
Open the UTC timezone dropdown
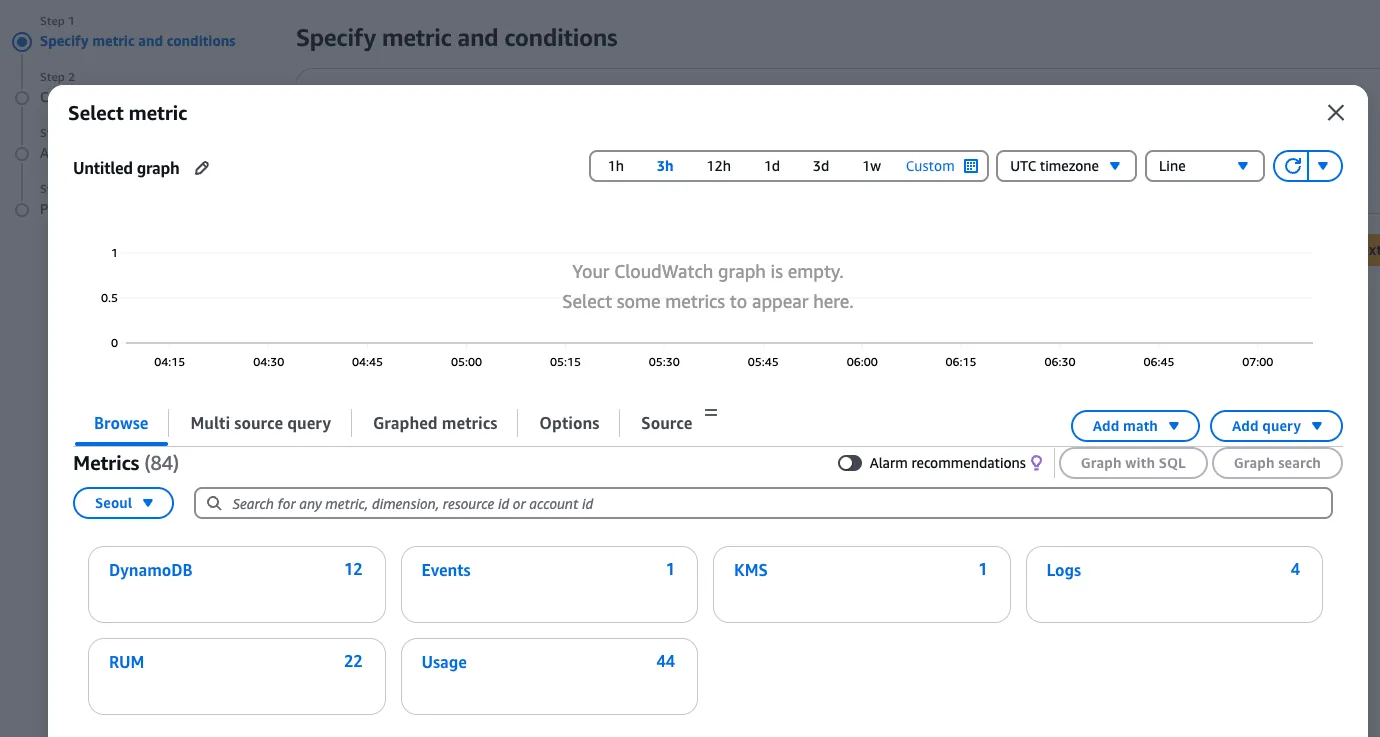tap(1066, 166)
